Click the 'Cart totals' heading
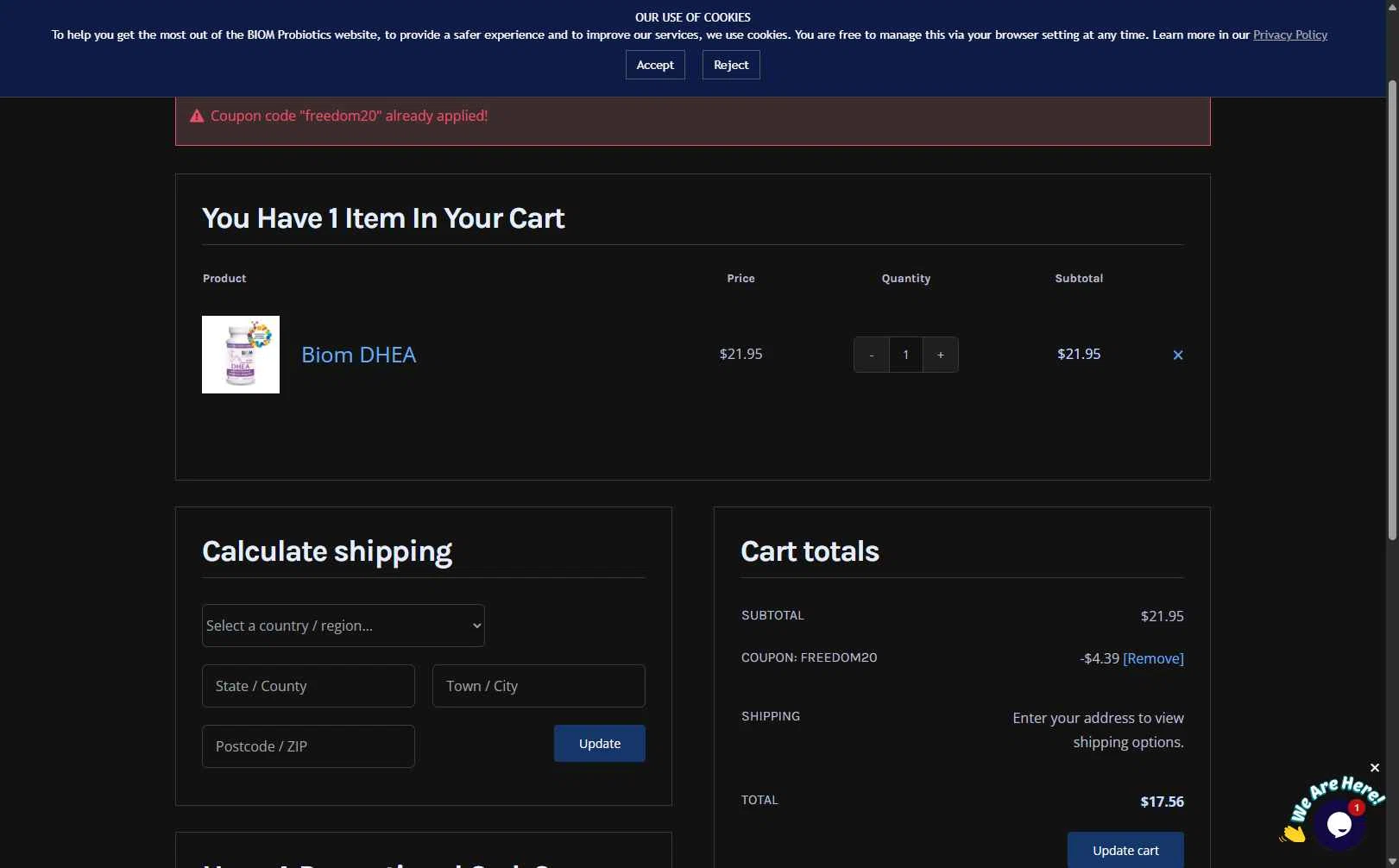 click(810, 551)
